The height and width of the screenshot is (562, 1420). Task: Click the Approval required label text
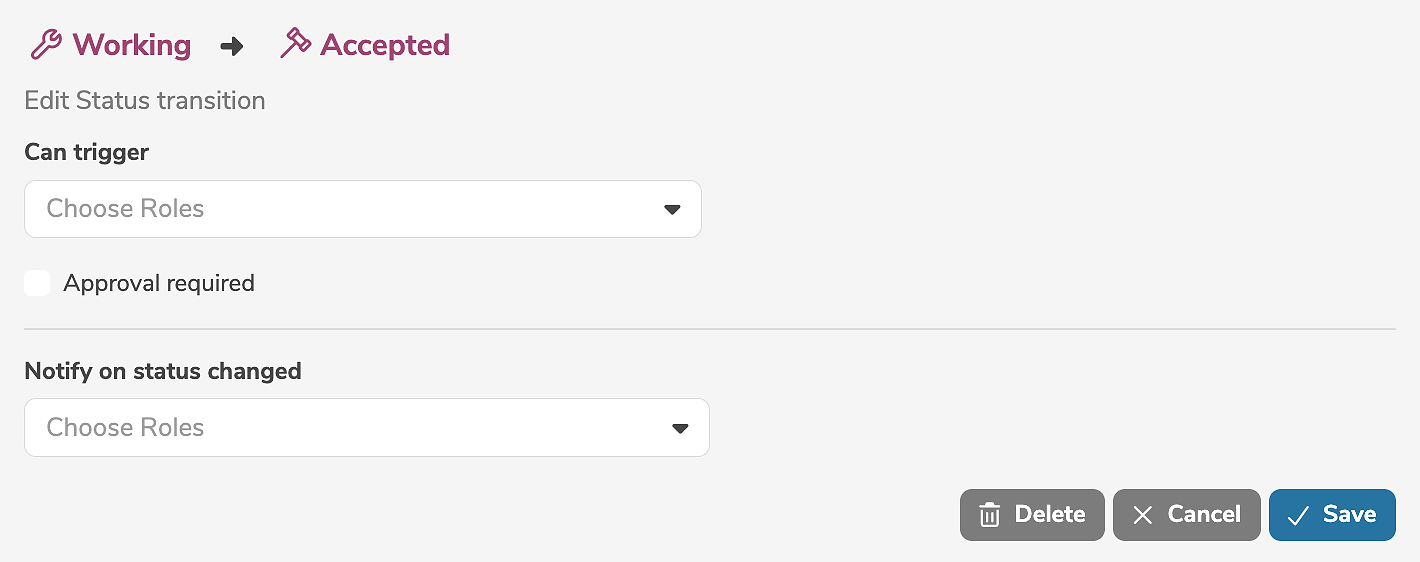click(159, 283)
